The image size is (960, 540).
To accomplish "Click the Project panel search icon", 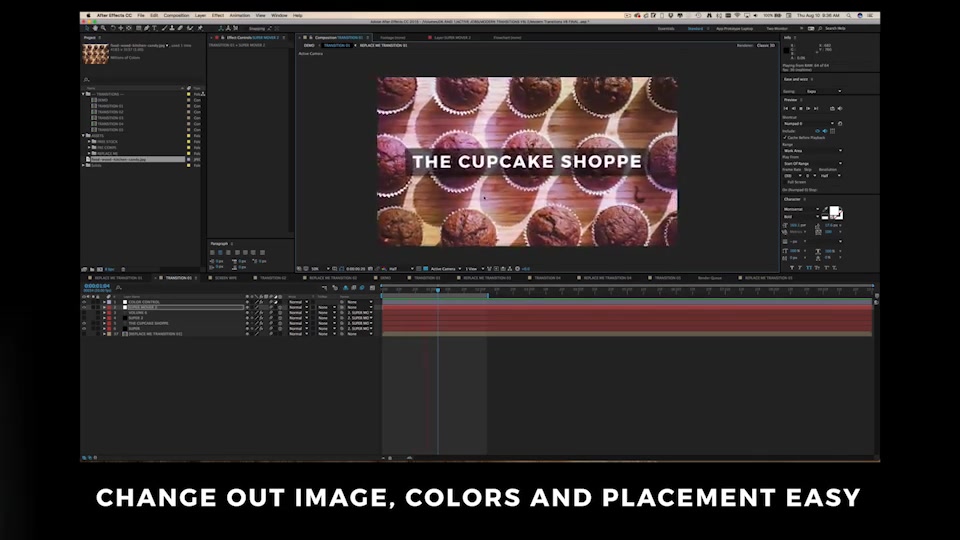I will (x=86, y=80).
